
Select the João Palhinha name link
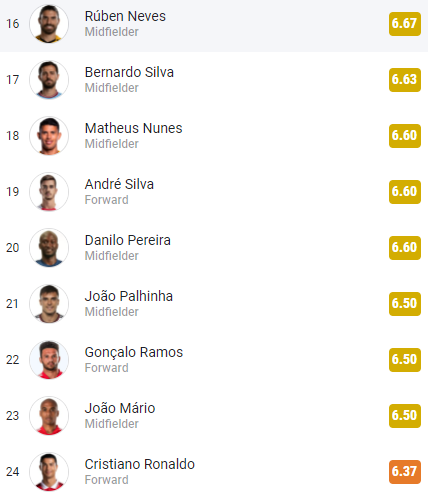[129, 296]
